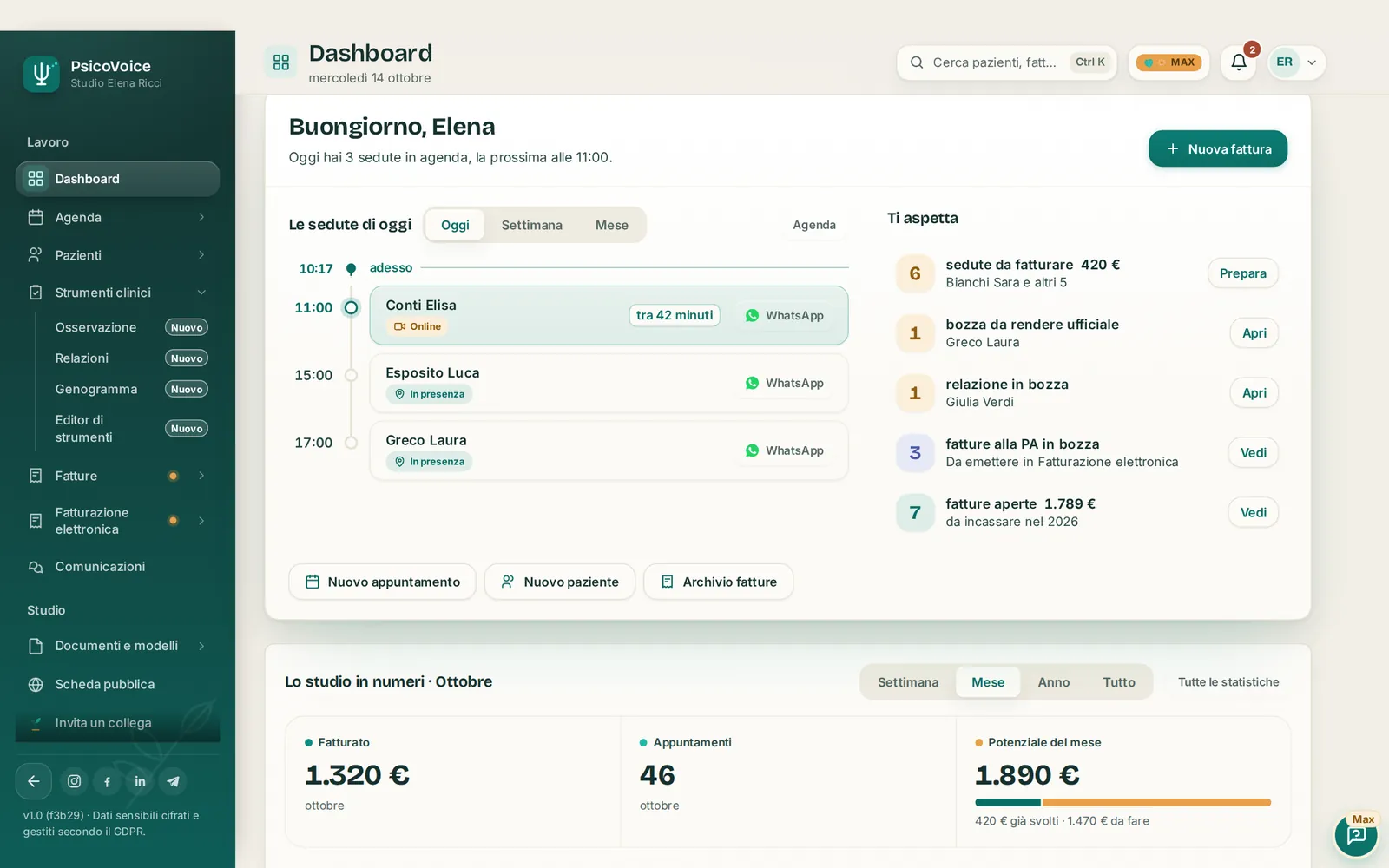The height and width of the screenshot is (868, 1389).
Task: Click Vedi for fatture aperte
Action: (1253, 512)
